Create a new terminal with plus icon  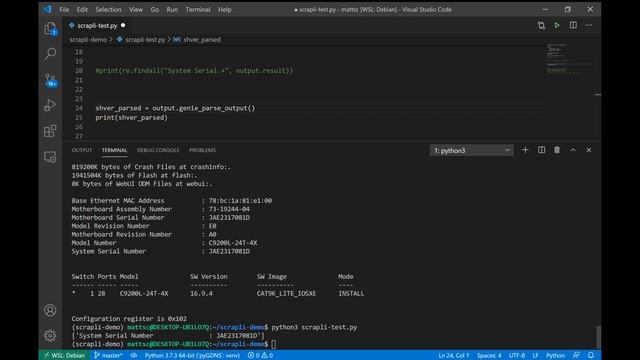pyautogui.click(x=525, y=150)
